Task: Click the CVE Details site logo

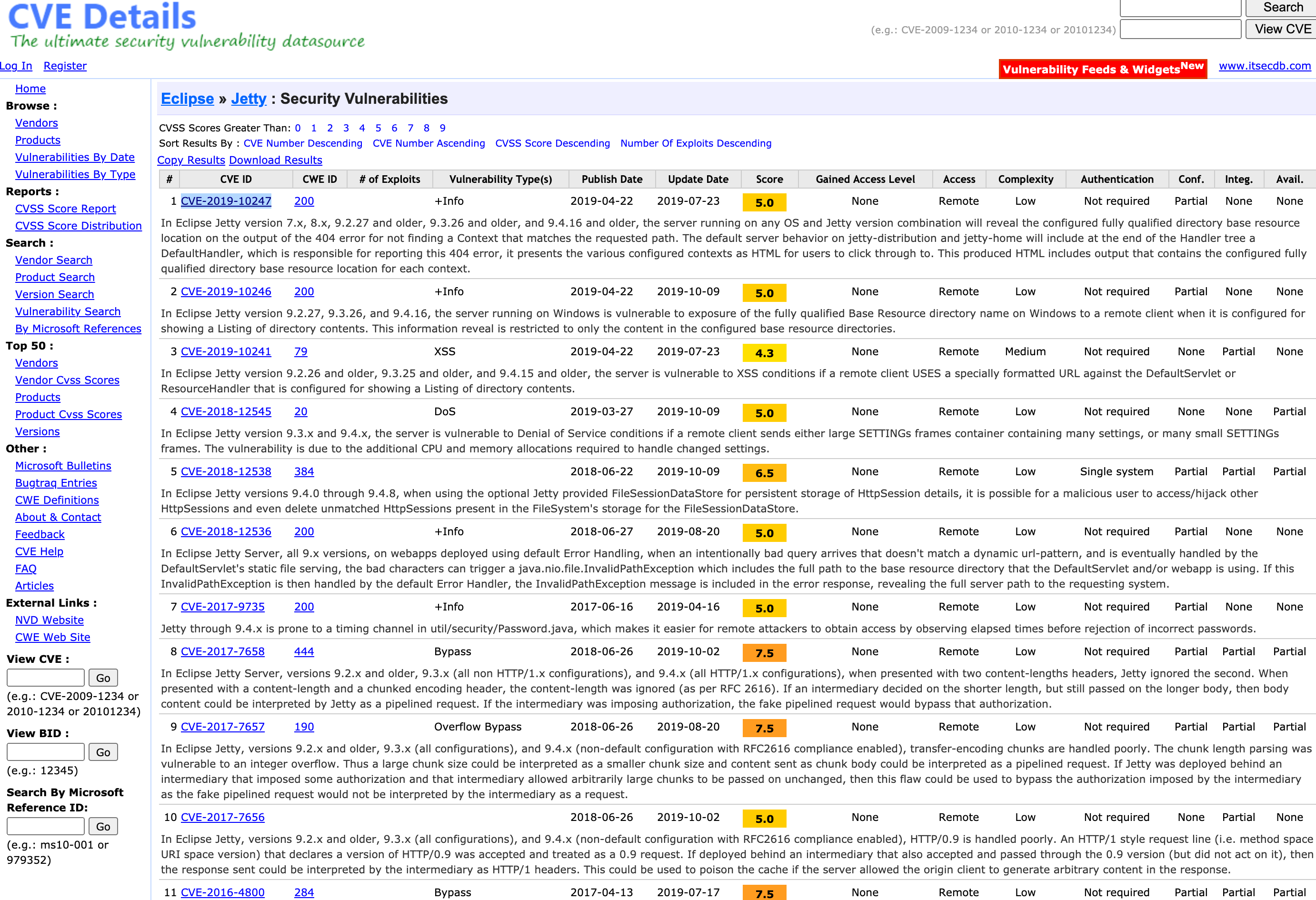Action: [187, 26]
